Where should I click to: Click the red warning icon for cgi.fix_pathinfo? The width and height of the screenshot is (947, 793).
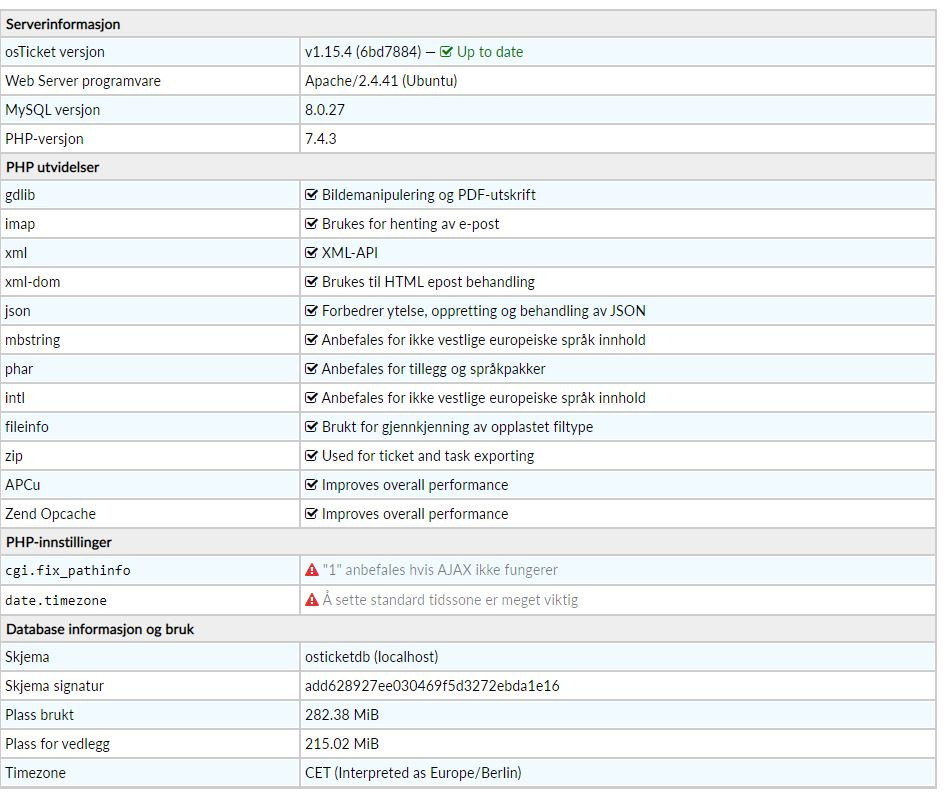(312, 570)
